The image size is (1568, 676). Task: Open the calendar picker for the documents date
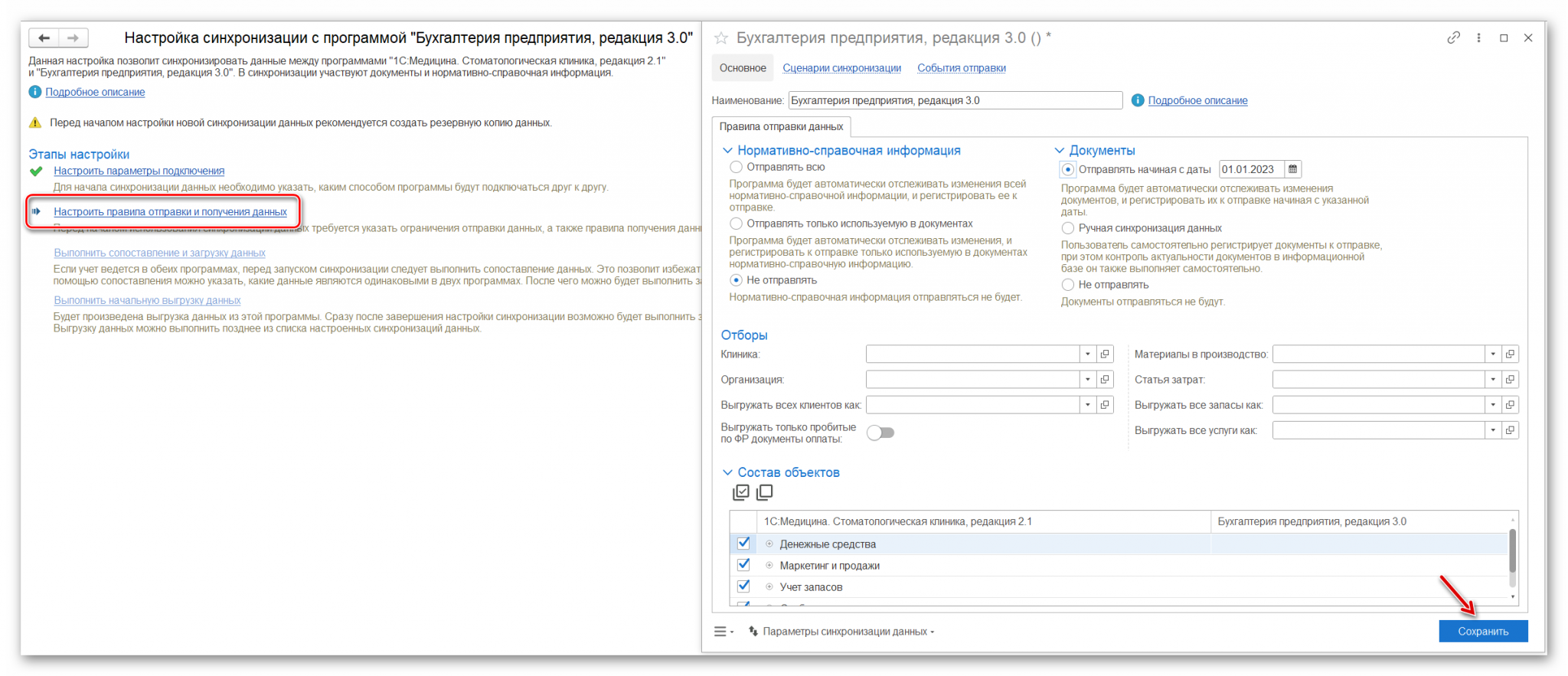1292,169
